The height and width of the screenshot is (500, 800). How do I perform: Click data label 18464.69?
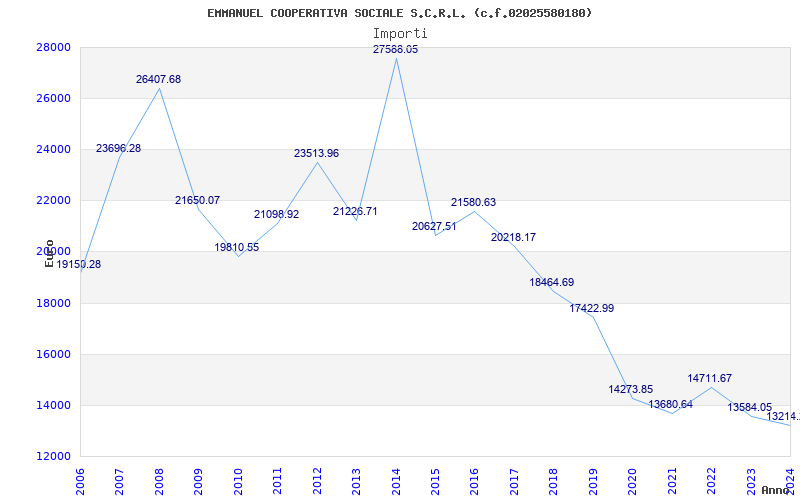point(552,282)
